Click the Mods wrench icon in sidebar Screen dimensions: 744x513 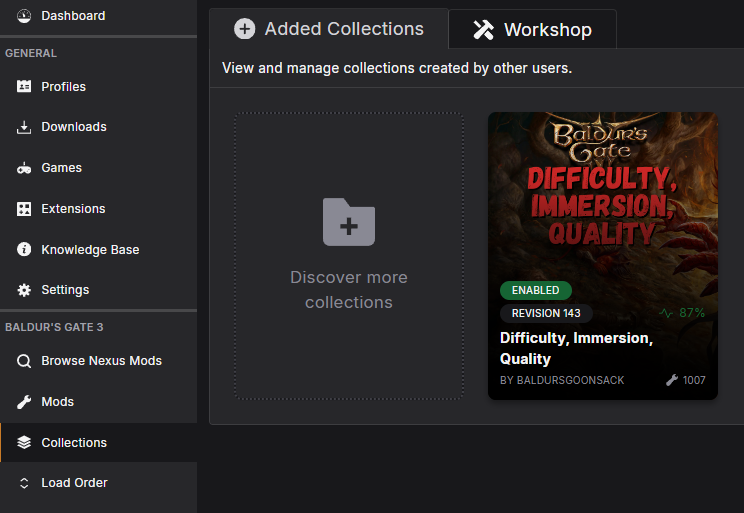pyautogui.click(x=24, y=402)
